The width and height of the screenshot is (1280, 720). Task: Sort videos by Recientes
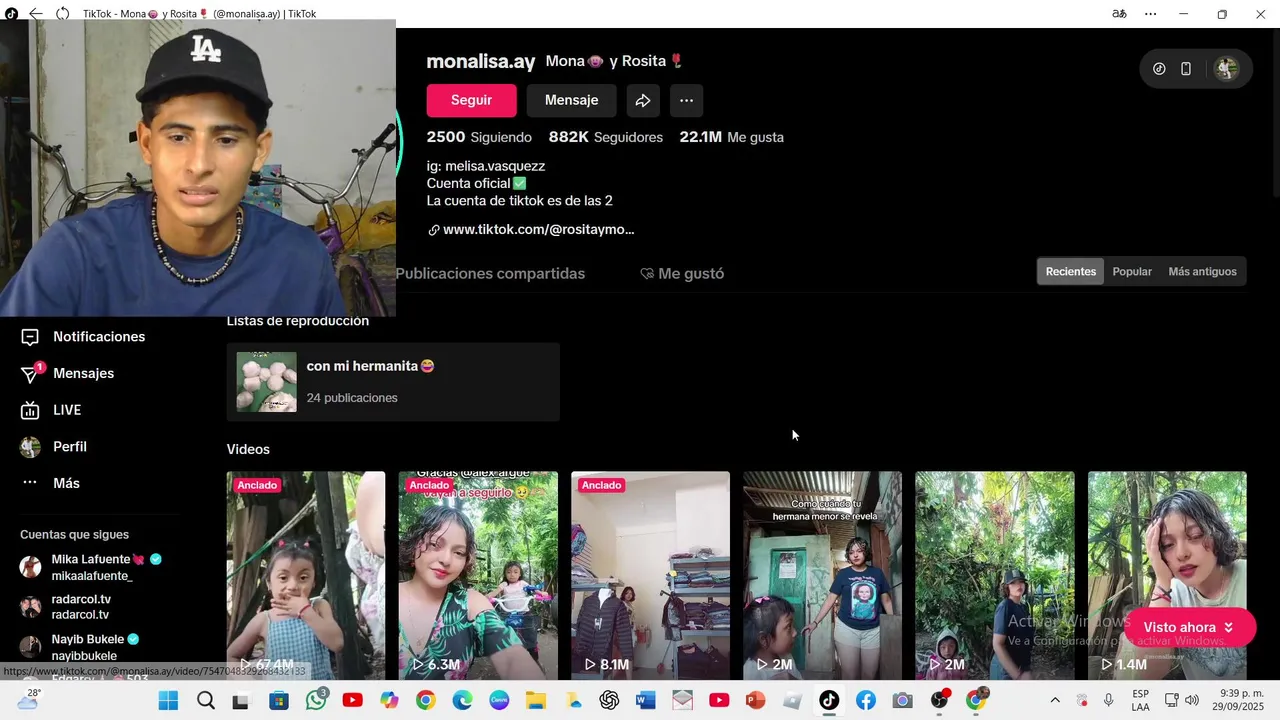pos(1071,271)
